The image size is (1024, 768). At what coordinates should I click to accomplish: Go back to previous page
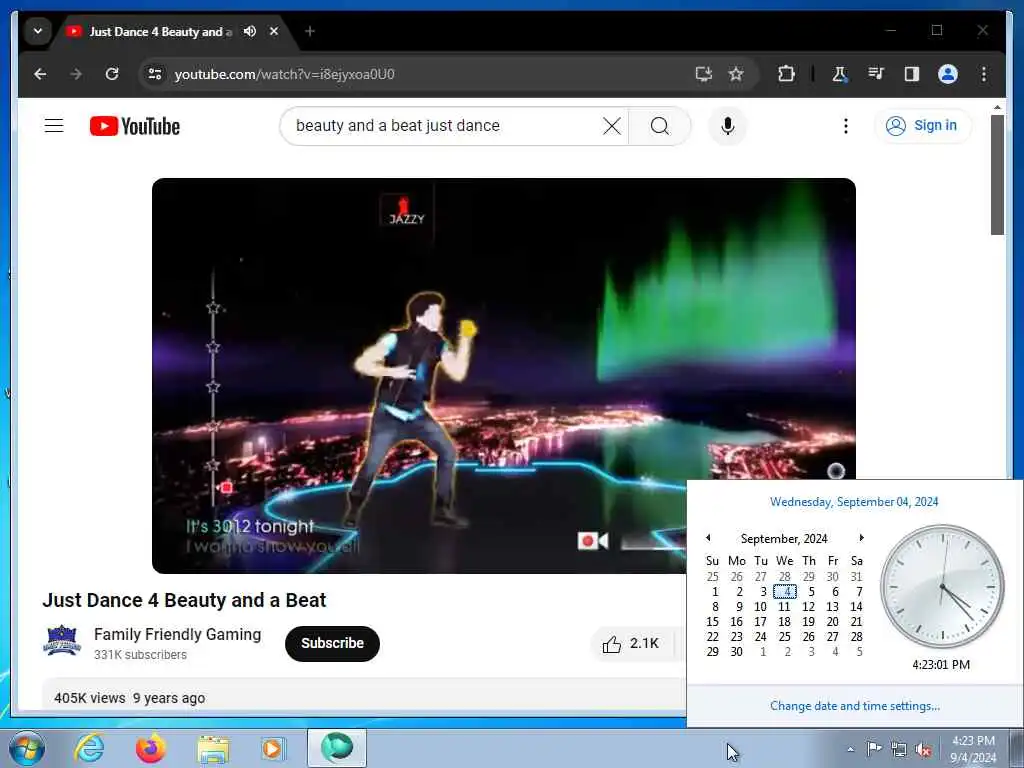(40, 74)
